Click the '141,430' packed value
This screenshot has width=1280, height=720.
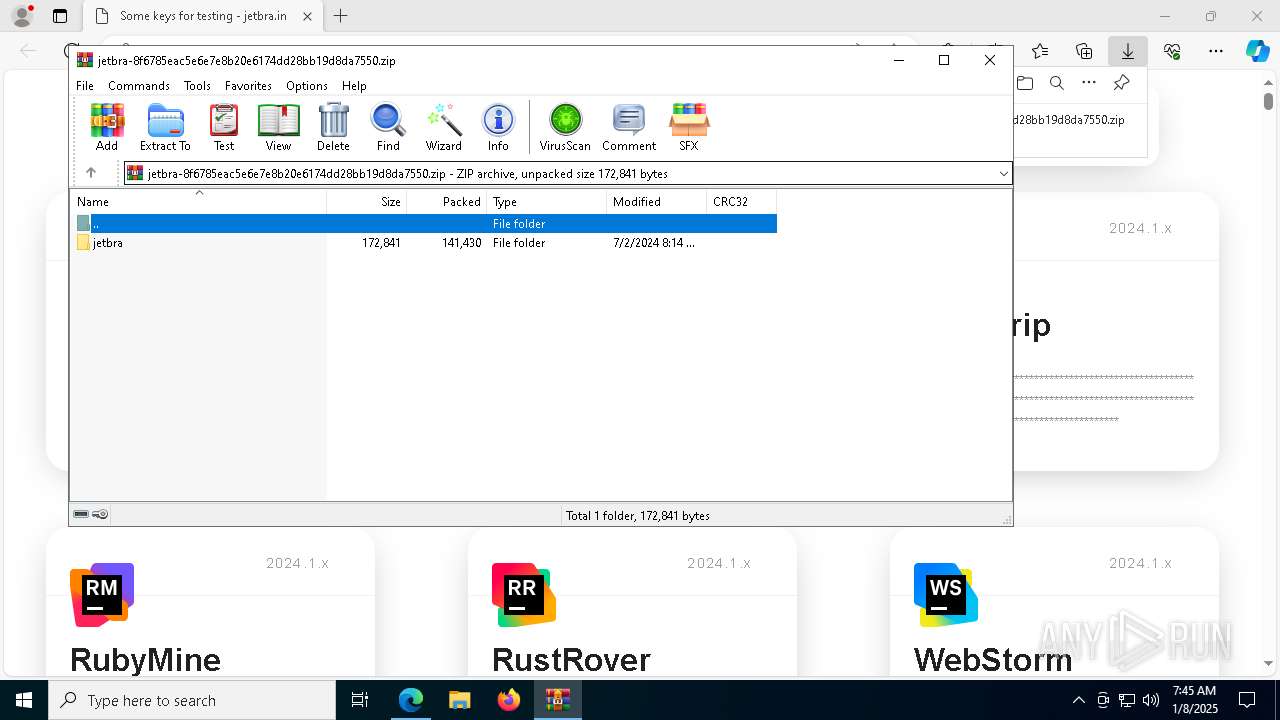461,243
